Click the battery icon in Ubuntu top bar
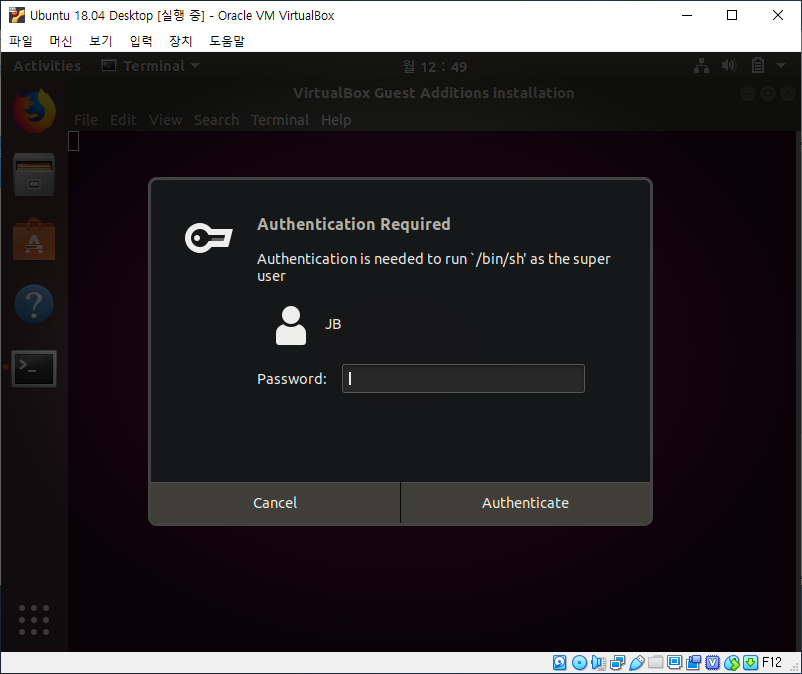This screenshot has height=674, width=802. point(758,65)
